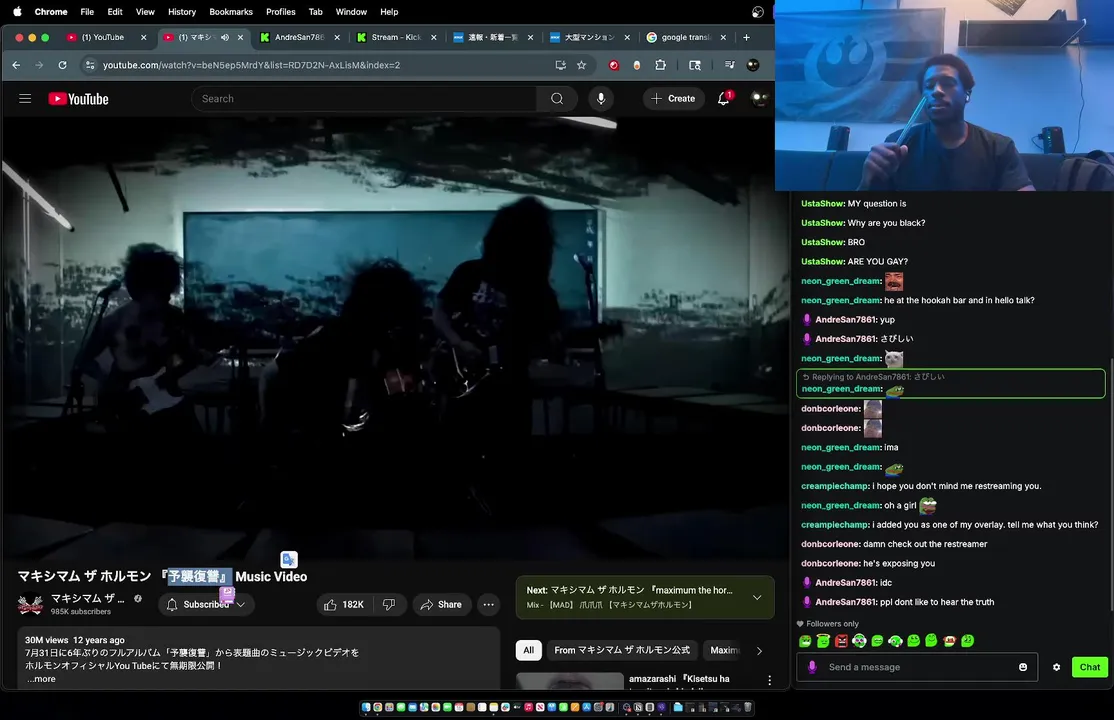Show more filter chips with right arrow
This screenshot has height=720, width=1114.
[x=759, y=650]
